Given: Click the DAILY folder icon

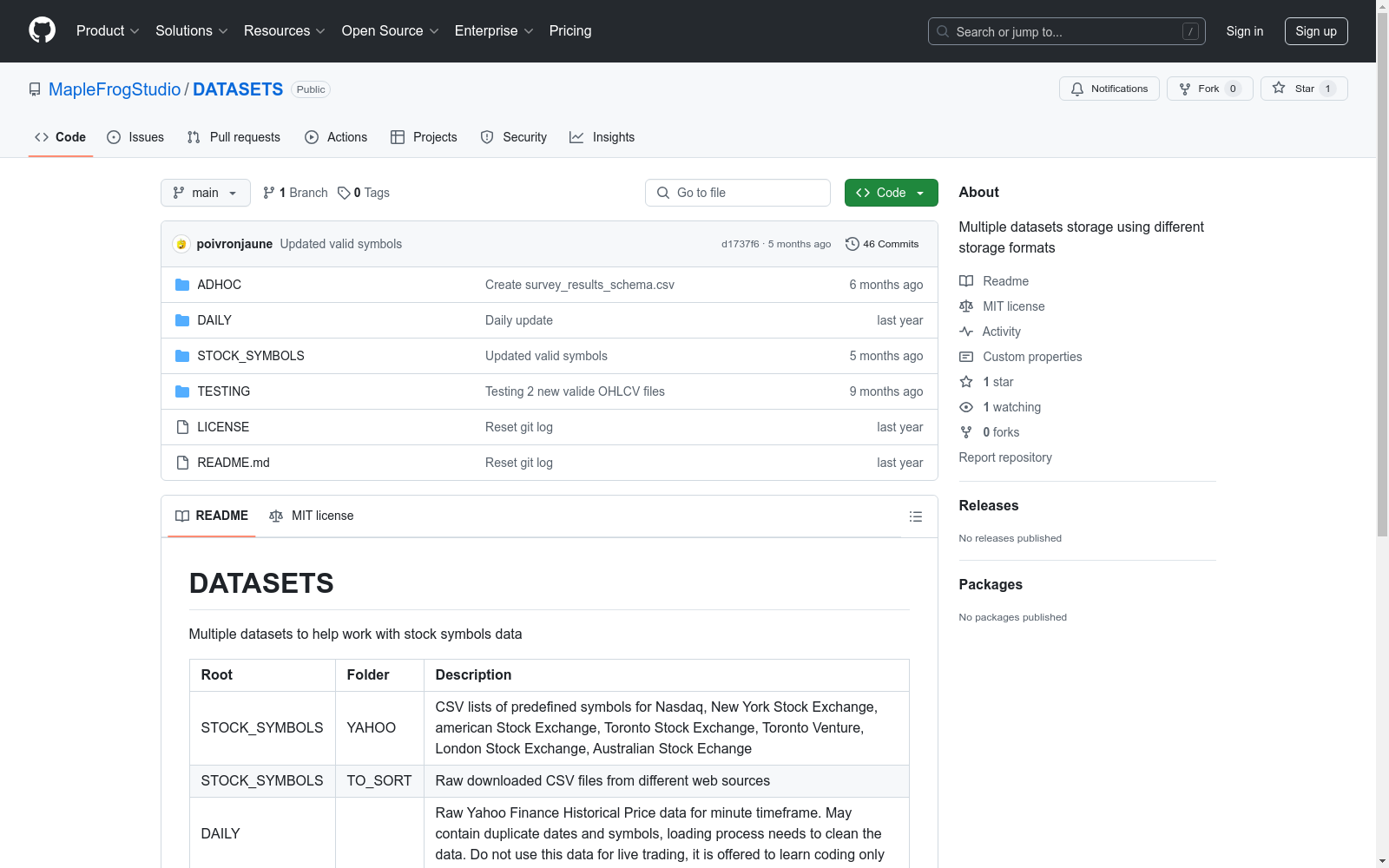Looking at the screenshot, I should (x=182, y=320).
